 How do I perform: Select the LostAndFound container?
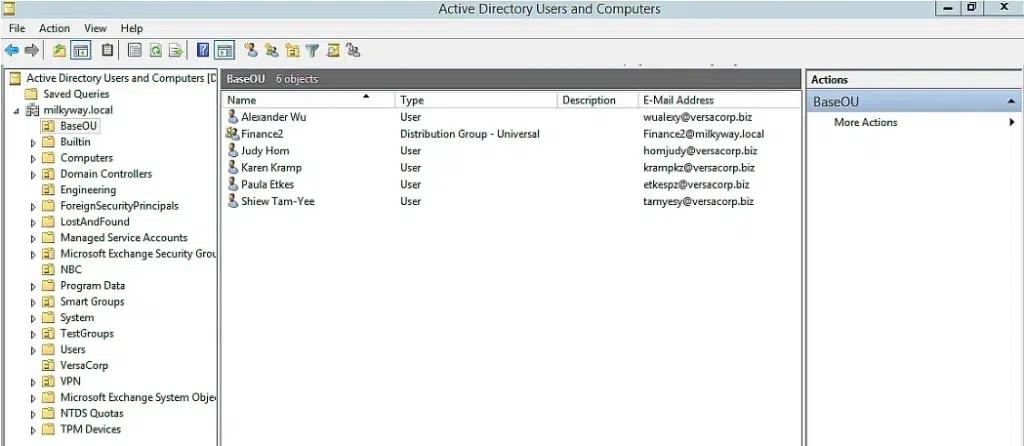coord(95,222)
